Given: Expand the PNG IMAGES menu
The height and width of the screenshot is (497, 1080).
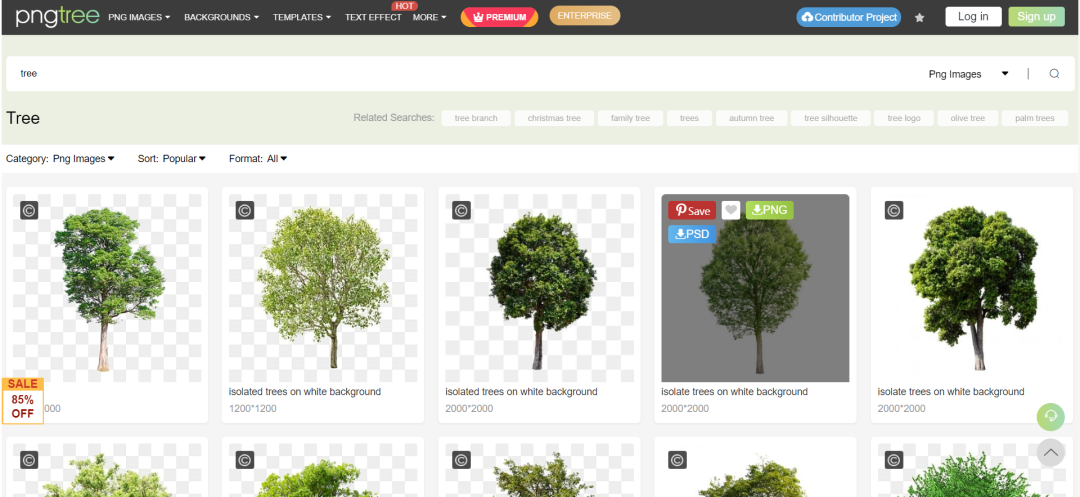Looking at the screenshot, I should 139,17.
